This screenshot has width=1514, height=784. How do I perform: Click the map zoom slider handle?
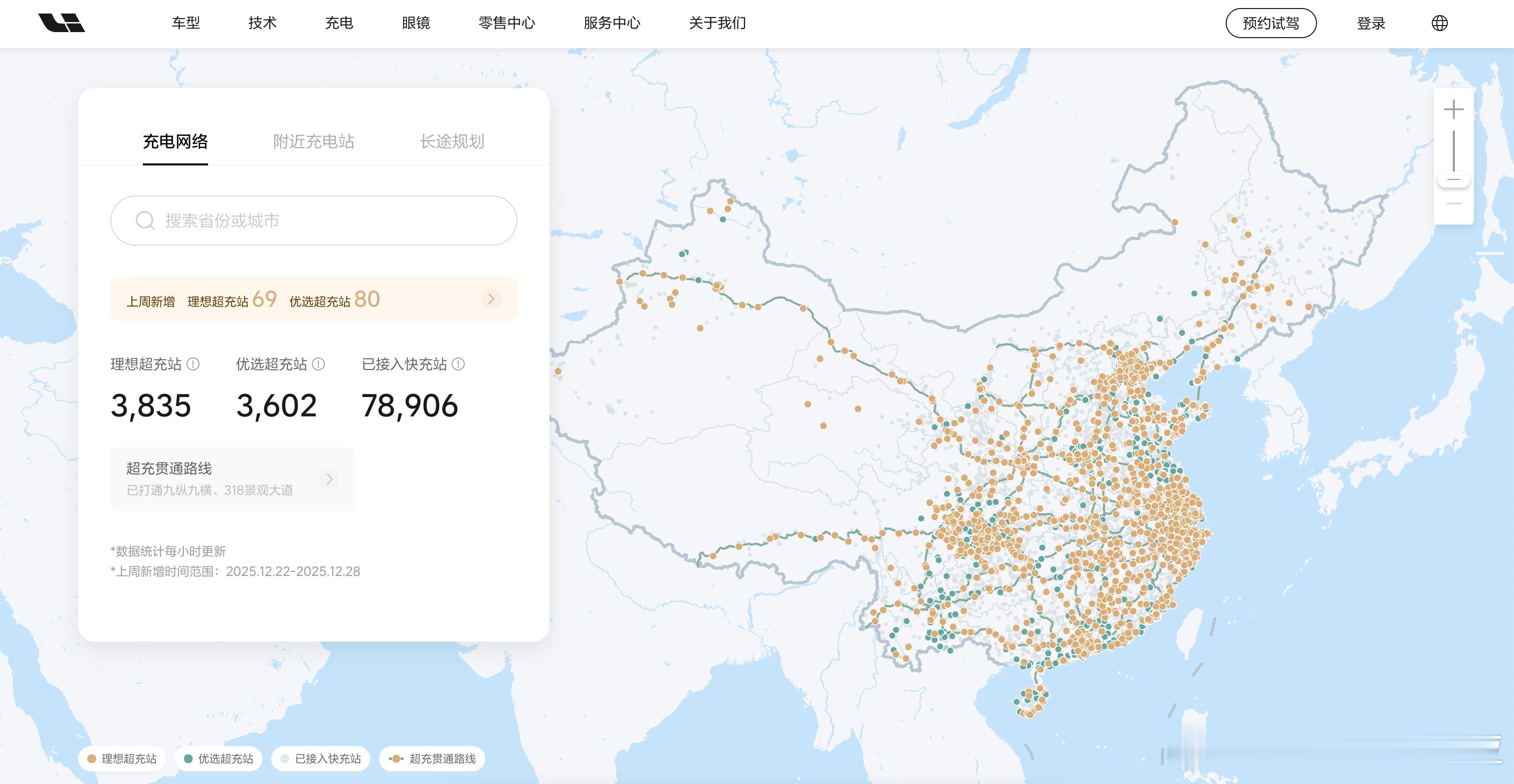[x=1453, y=180]
